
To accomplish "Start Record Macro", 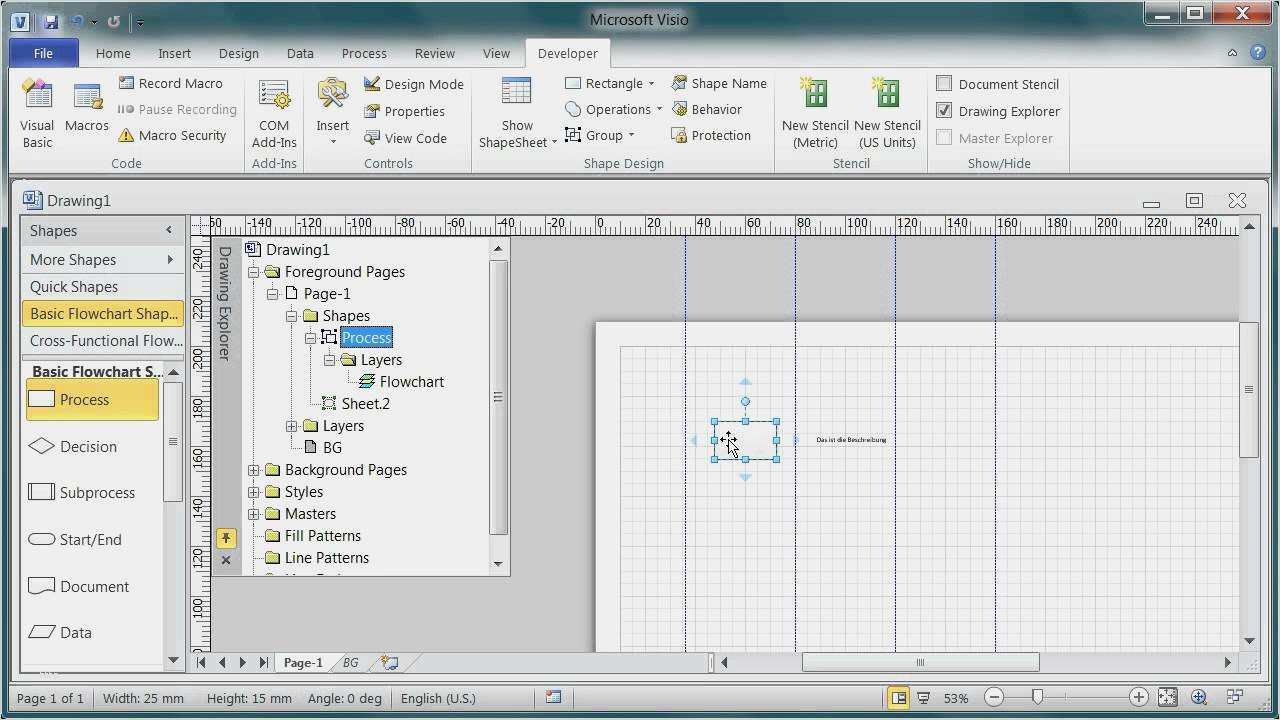I will (170, 83).
